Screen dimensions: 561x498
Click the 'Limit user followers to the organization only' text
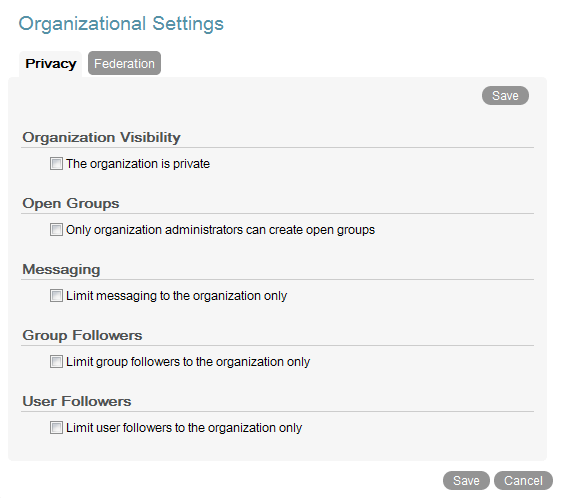(184, 428)
